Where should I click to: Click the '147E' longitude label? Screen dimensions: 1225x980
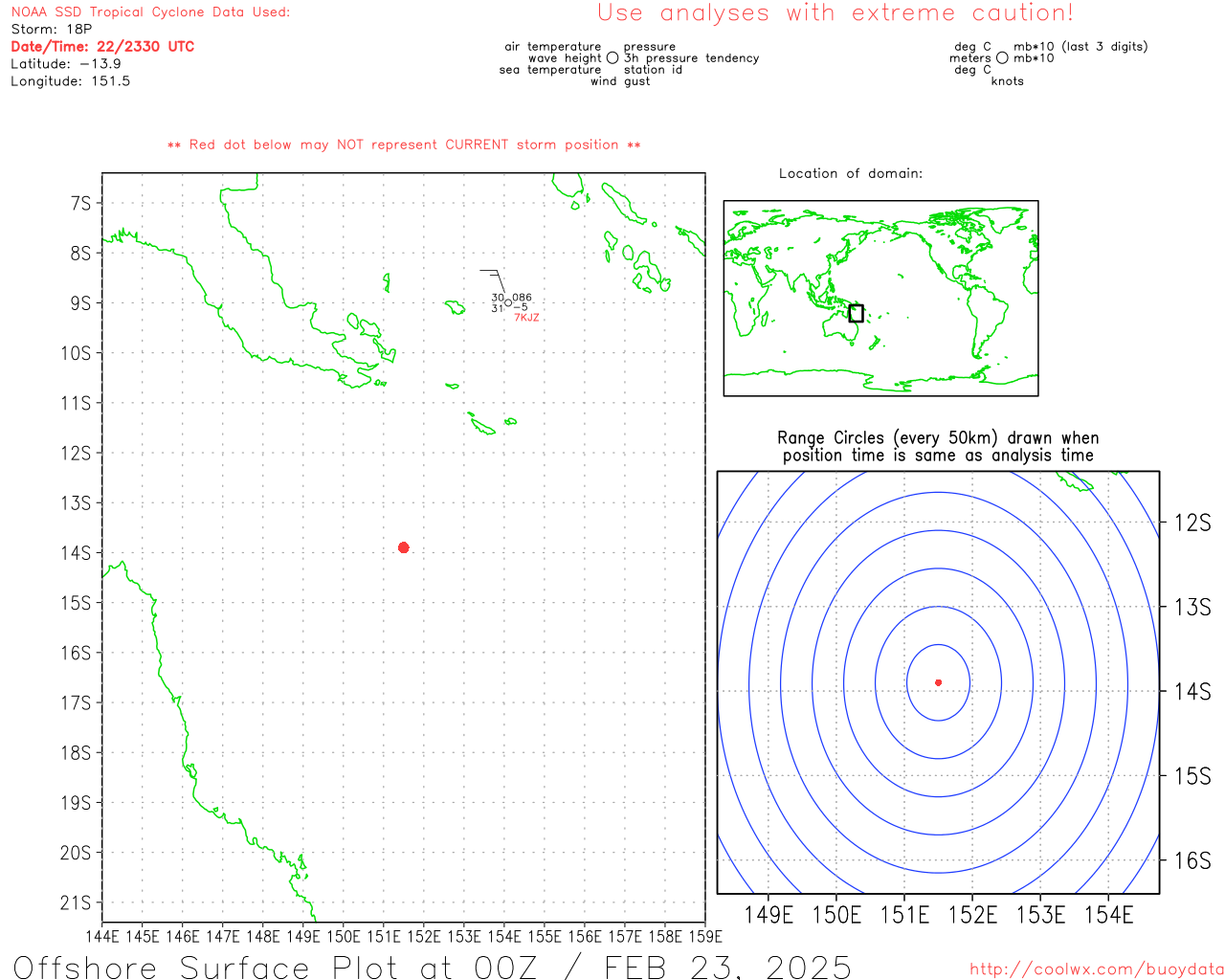point(223,936)
